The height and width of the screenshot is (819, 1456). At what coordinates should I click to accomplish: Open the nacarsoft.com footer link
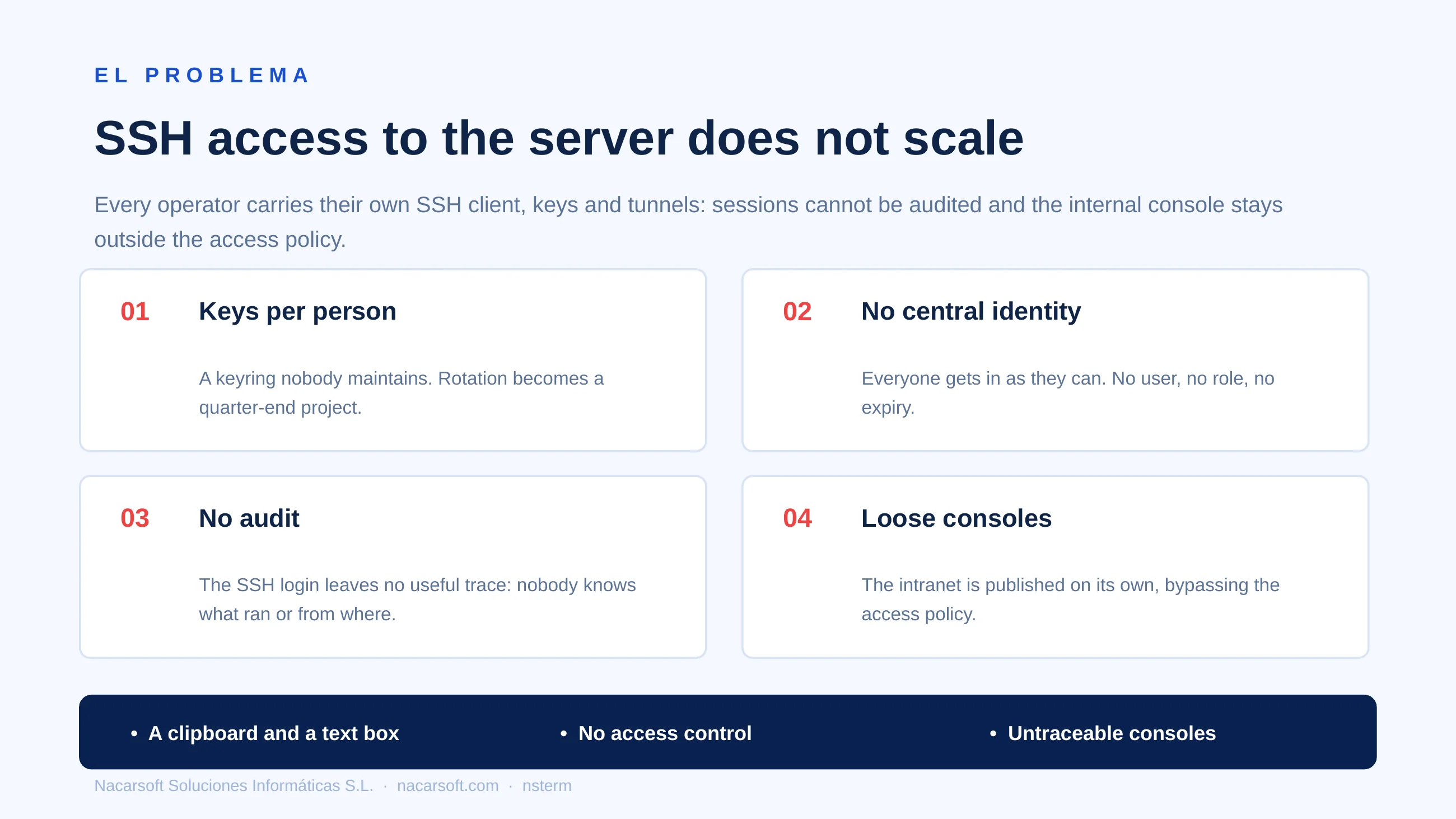tap(447, 785)
